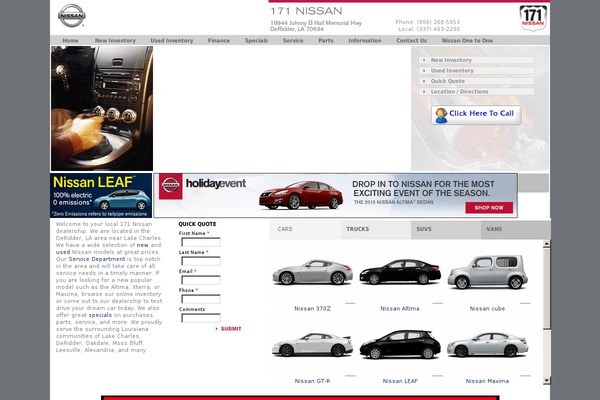The width and height of the screenshot is (600, 400).
Task: Click the arrow beside Quick Quote sidebar link
Action: coord(424,81)
